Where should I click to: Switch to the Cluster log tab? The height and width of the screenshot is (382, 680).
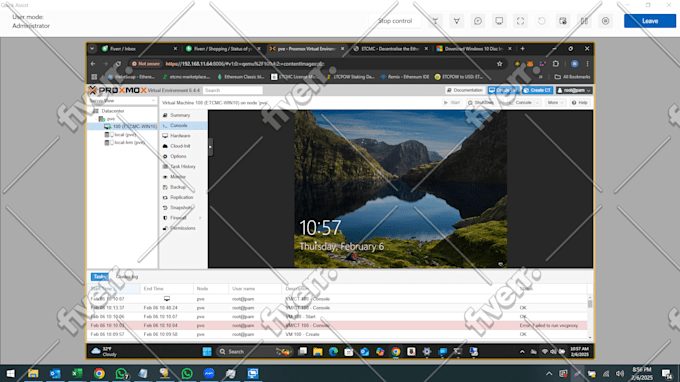[127, 277]
